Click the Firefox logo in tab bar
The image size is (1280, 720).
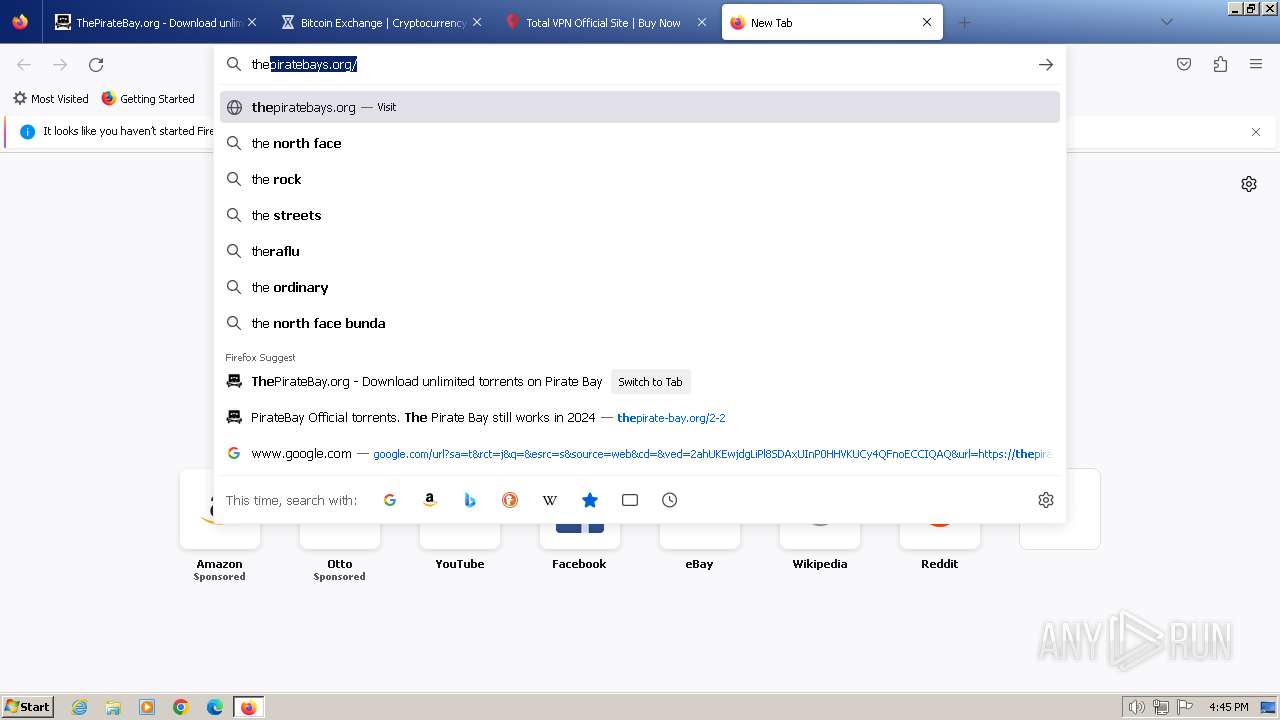click(20, 22)
